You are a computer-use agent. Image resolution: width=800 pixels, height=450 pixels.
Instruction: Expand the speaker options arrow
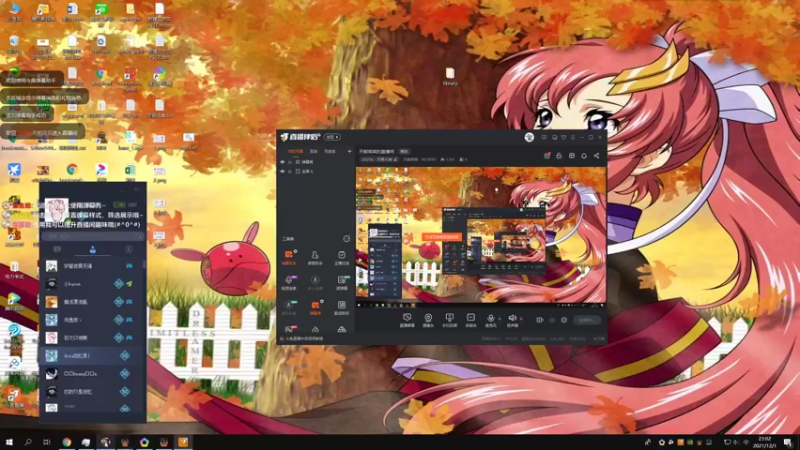[x=521, y=319]
